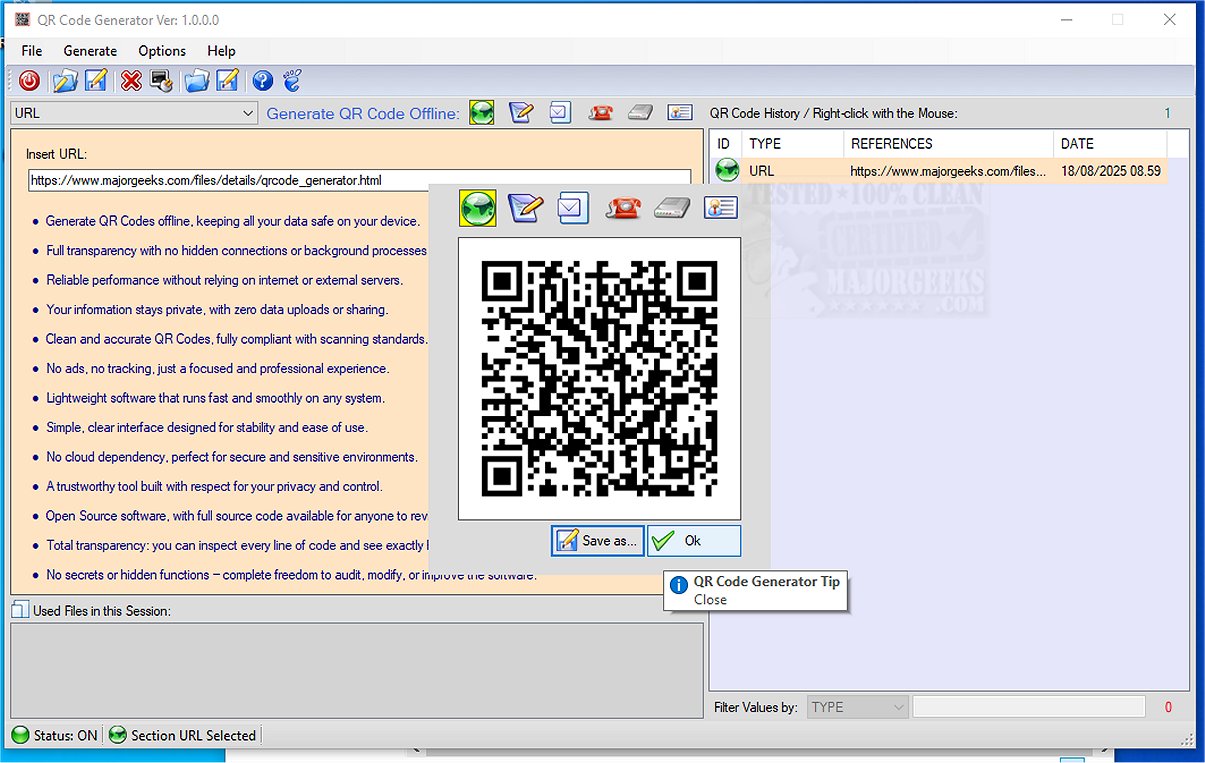The height and width of the screenshot is (763, 1205).
Task: Open the Generate menu
Action: pos(90,51)
